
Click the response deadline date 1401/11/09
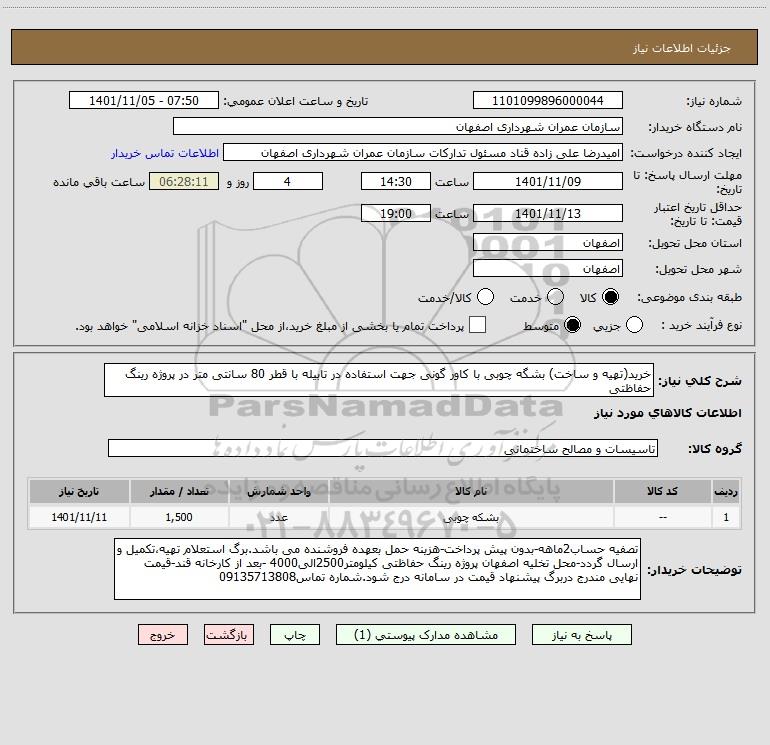(x=548, y=181)
